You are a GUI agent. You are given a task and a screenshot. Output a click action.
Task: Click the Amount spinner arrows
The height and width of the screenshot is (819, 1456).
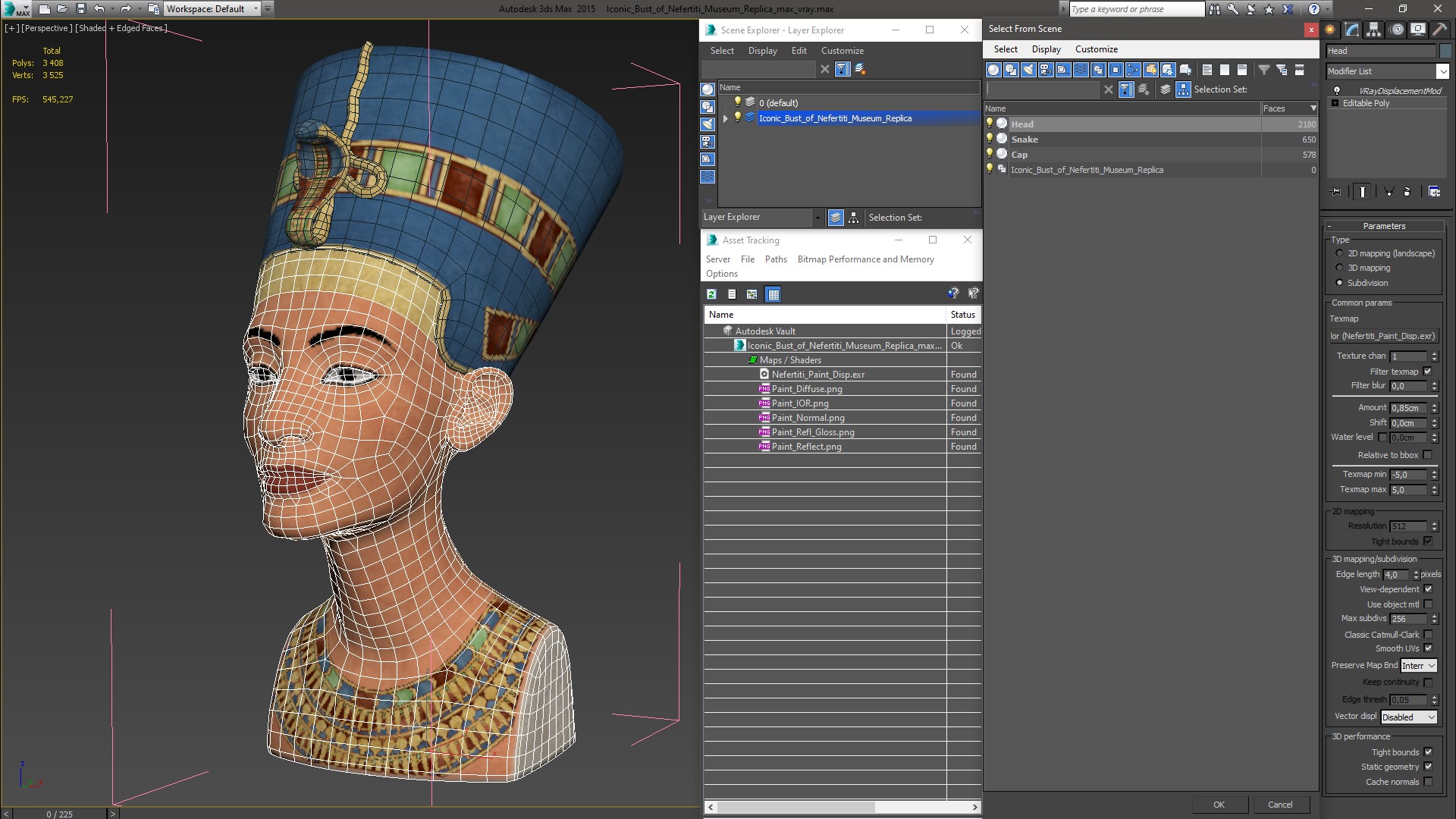(x=1434, y=408)
